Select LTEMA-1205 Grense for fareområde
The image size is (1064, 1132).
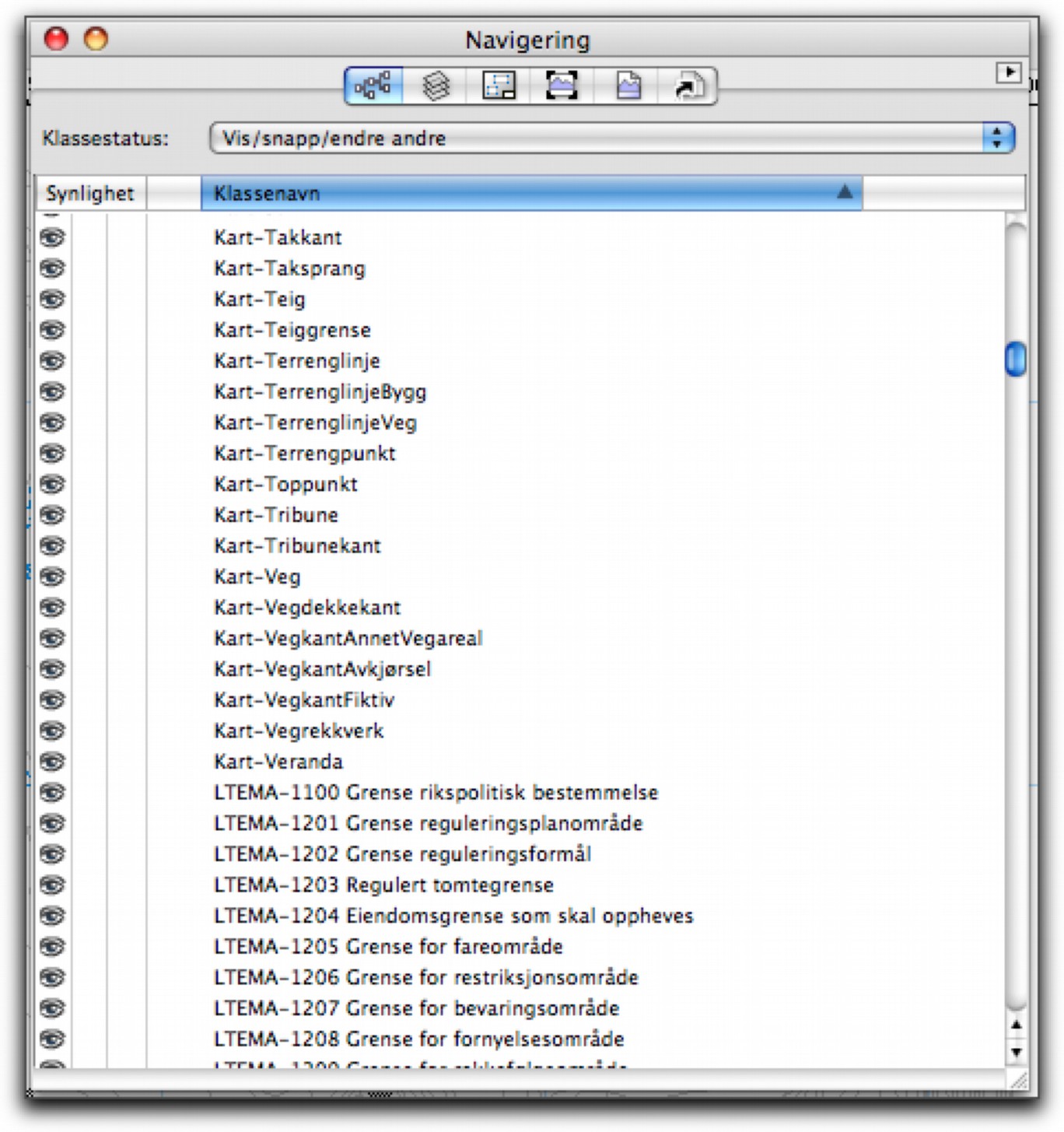388,947
